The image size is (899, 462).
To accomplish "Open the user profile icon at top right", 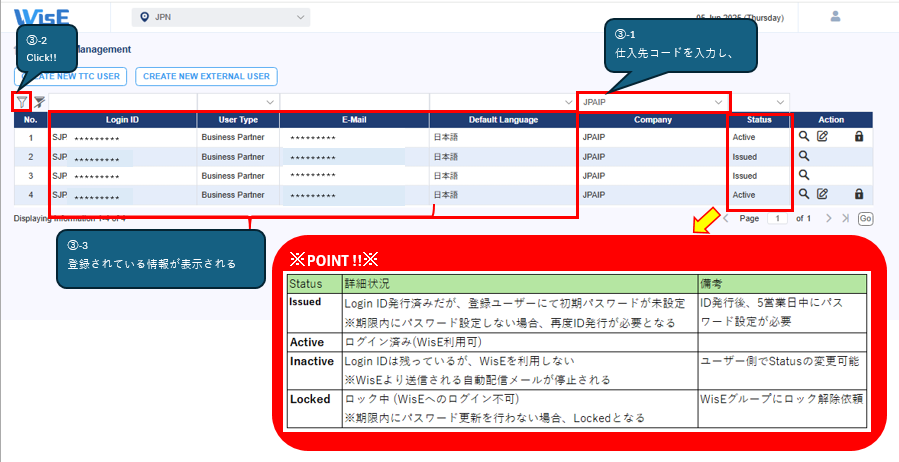I will click(x=836, y=16).
